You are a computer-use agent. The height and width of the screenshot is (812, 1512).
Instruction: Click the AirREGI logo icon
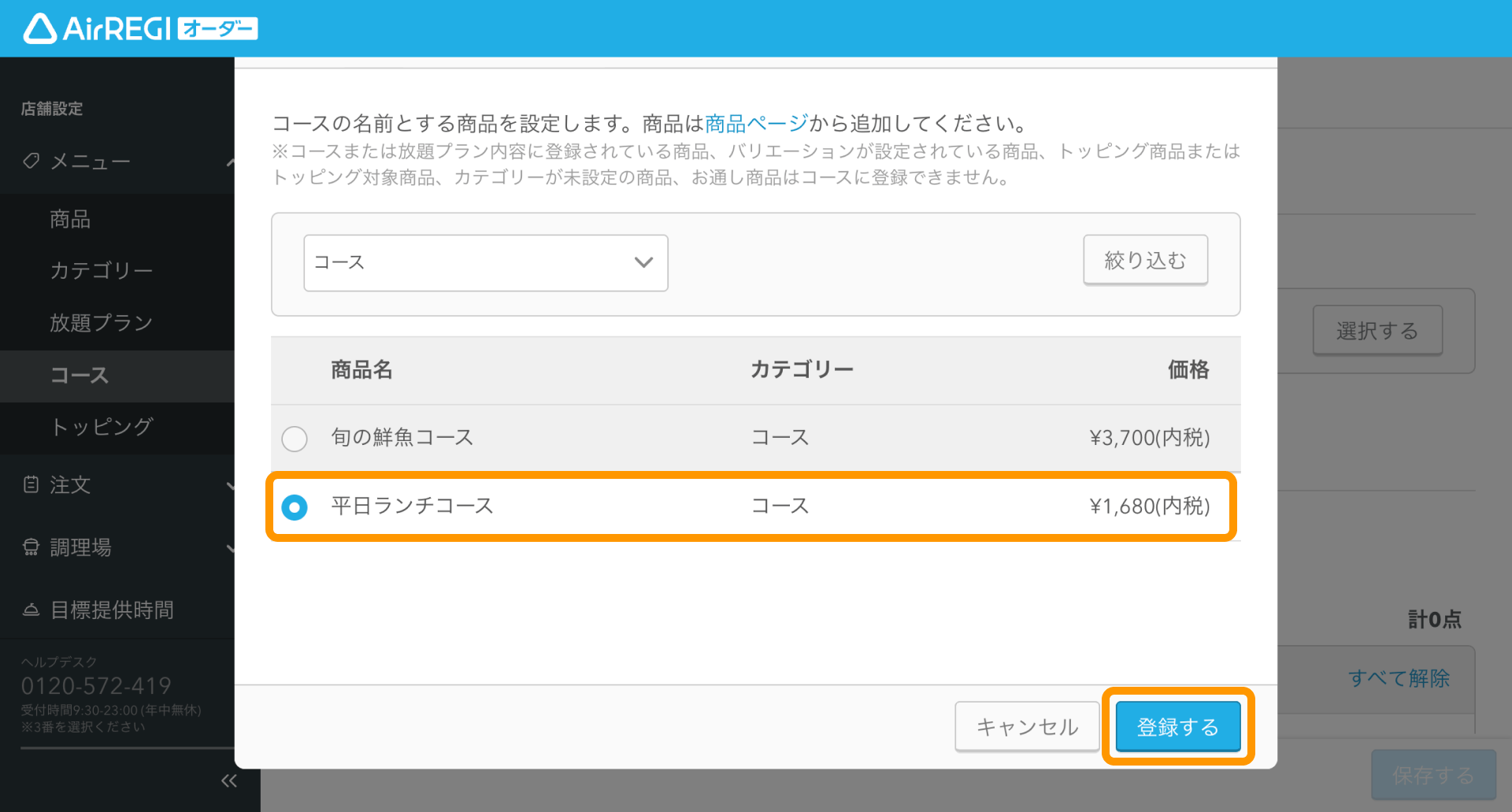[39, 29]
